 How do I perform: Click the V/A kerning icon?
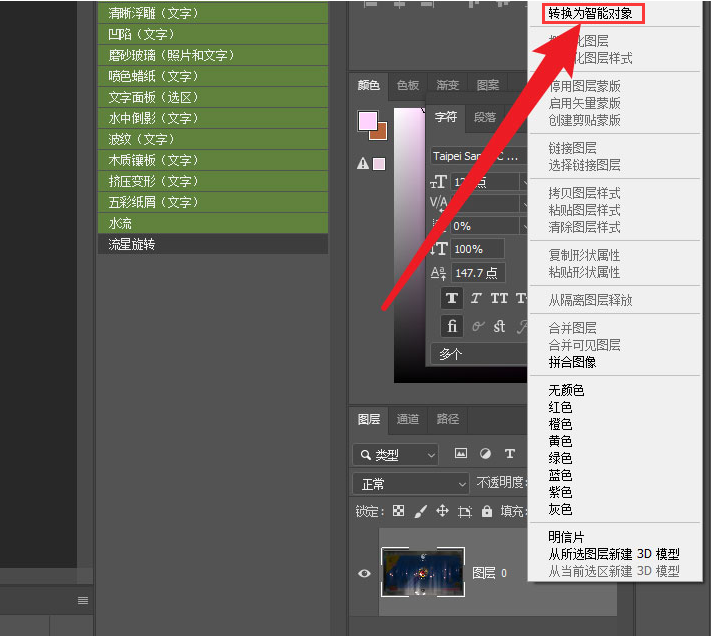[438, 203]
